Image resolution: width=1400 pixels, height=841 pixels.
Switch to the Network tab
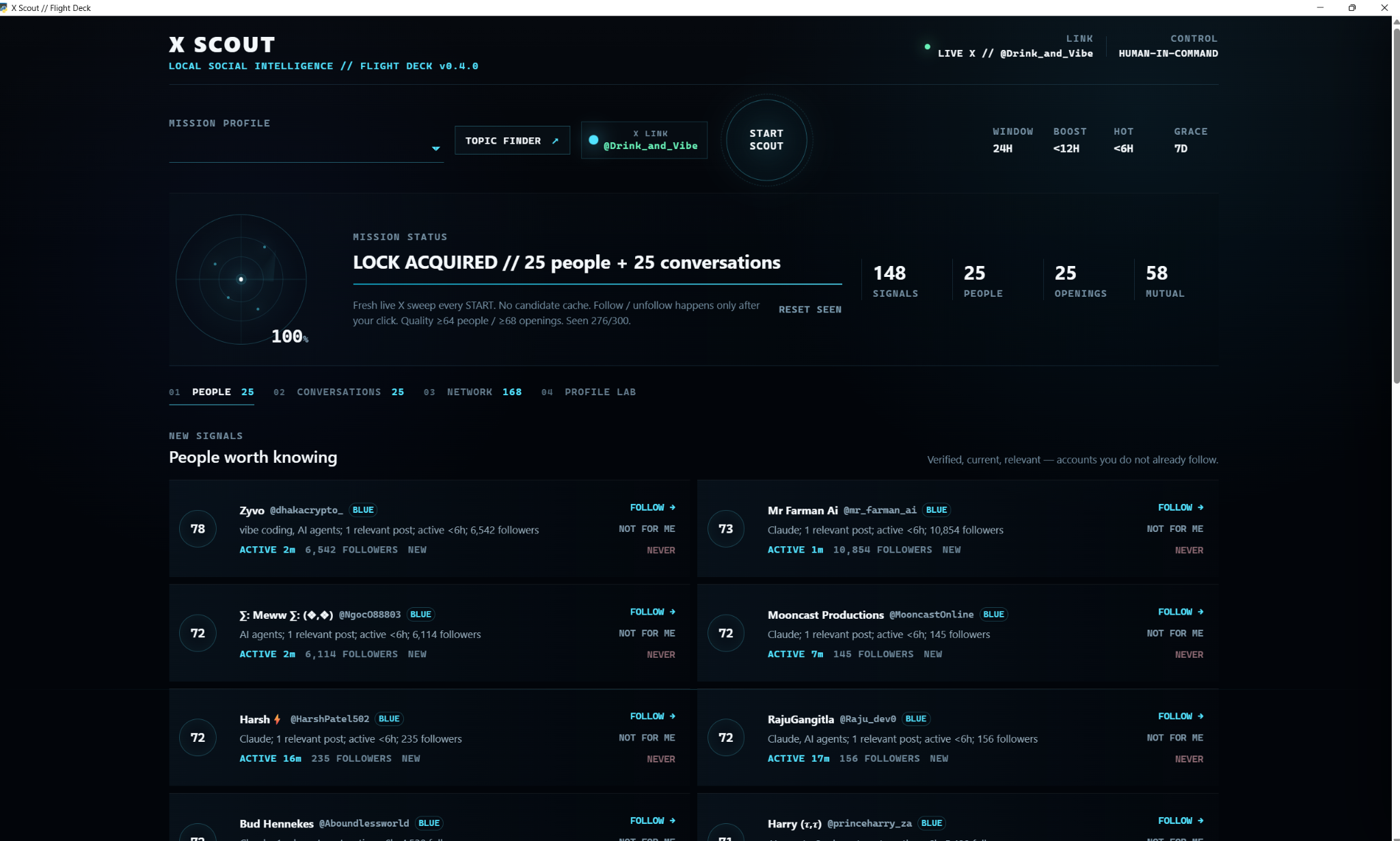[472, 392]
